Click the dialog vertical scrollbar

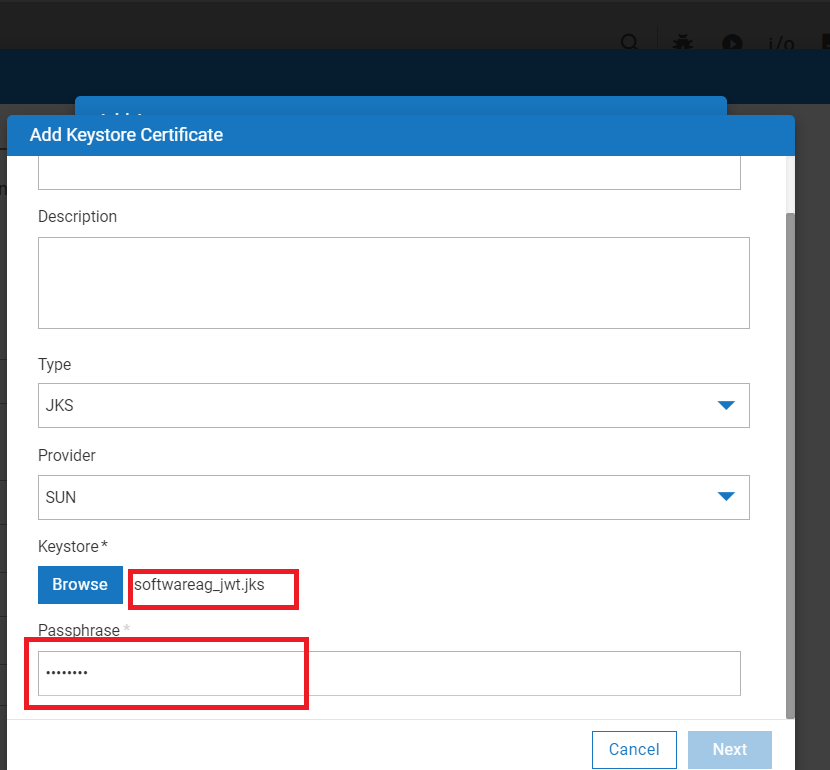click(790, 460)
